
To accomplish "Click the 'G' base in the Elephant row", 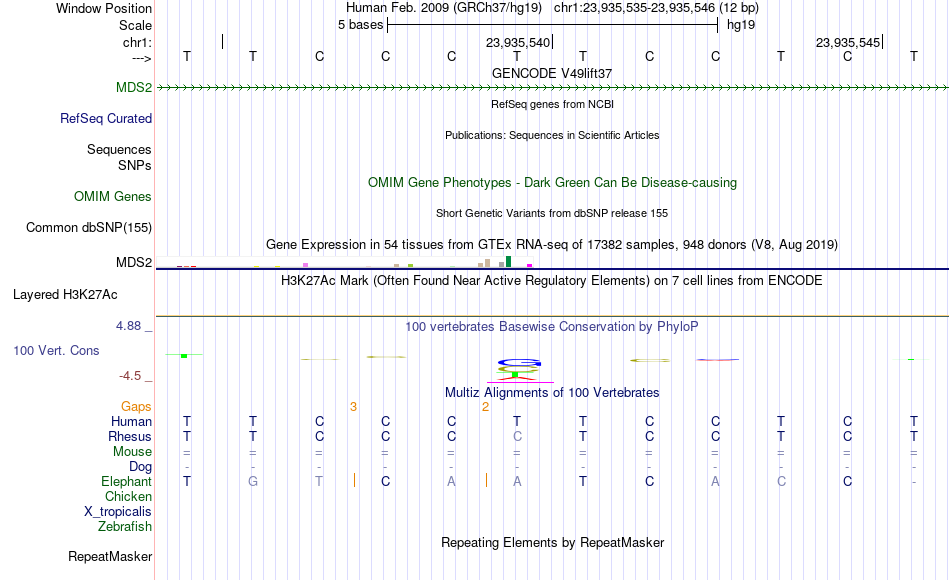I will 253,482.
